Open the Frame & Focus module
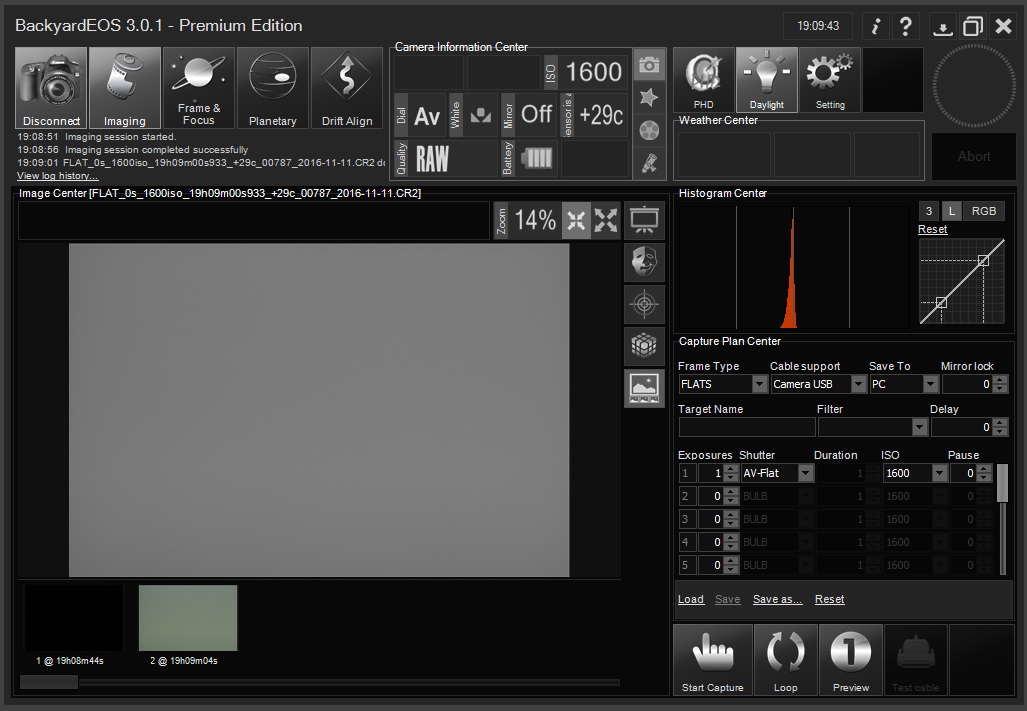Screen dimensions: 1027x711 [198, 87]
